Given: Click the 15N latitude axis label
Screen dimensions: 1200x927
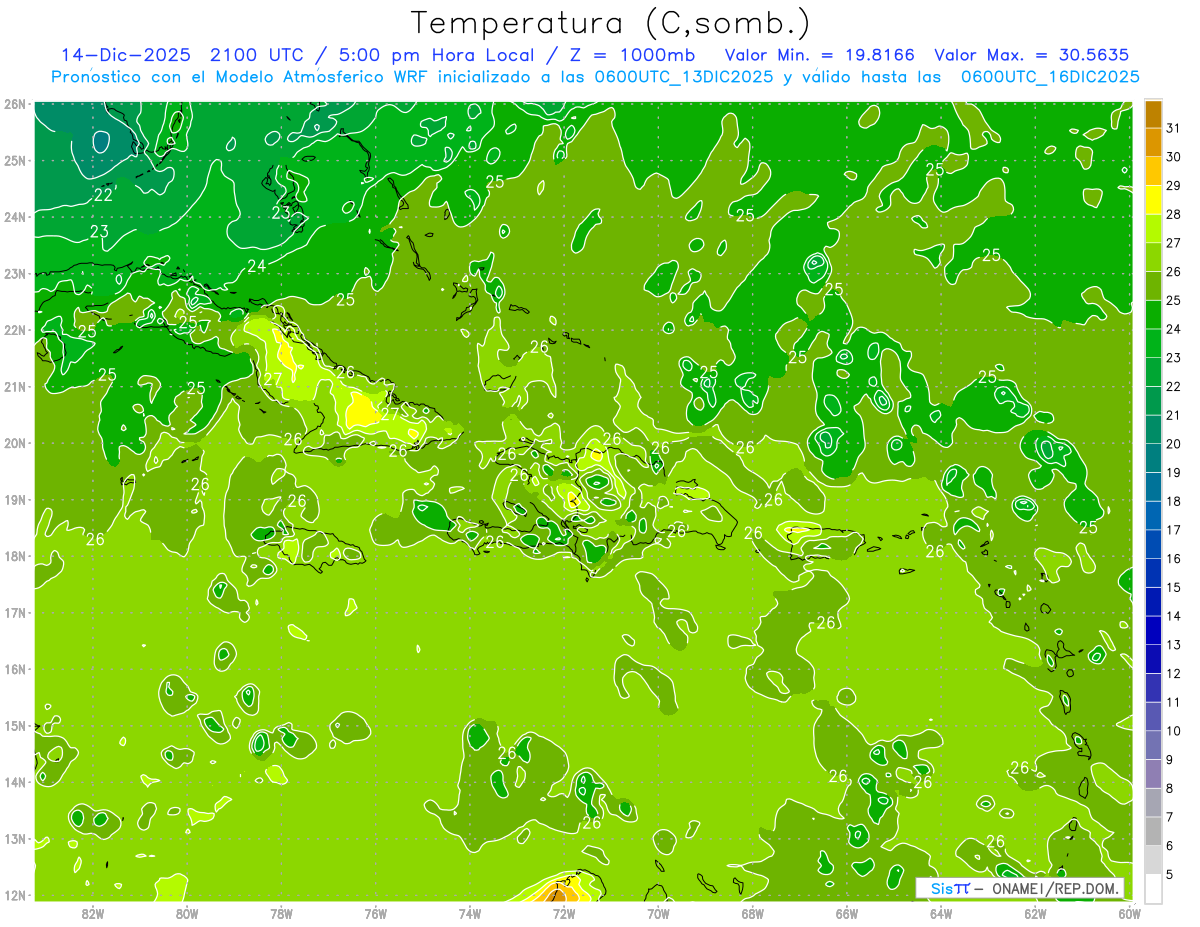Looking at the screenshot, I should (x=14, y=725).
